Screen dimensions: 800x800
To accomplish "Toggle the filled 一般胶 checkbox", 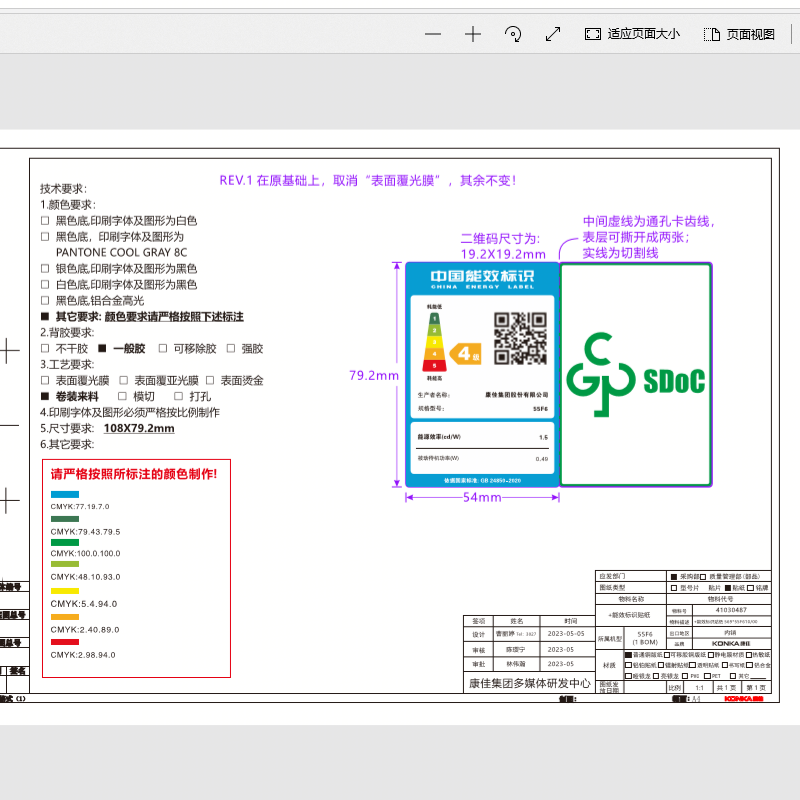I will pos(102,348).
